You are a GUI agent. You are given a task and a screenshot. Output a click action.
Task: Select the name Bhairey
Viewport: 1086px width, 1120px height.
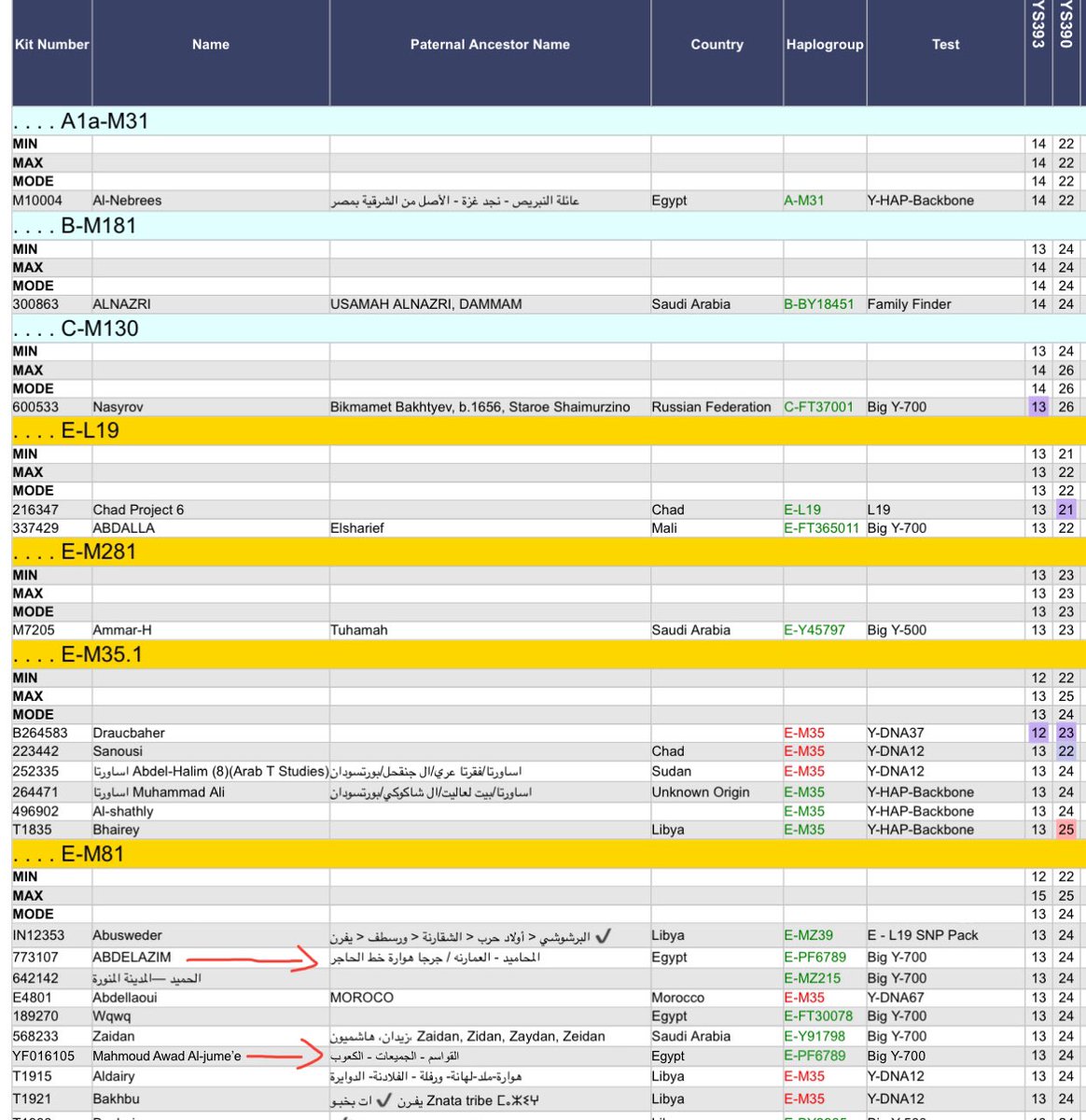point(116,830)
